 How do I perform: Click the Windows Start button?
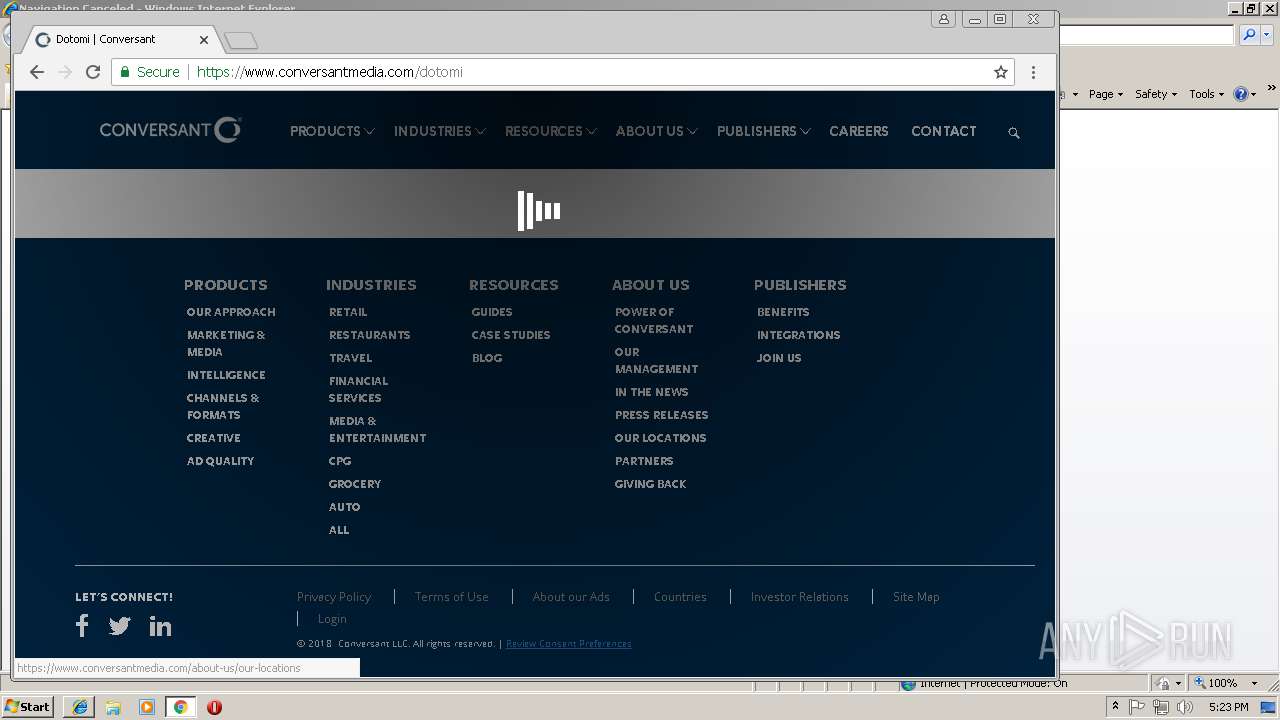tap(27, 706)
